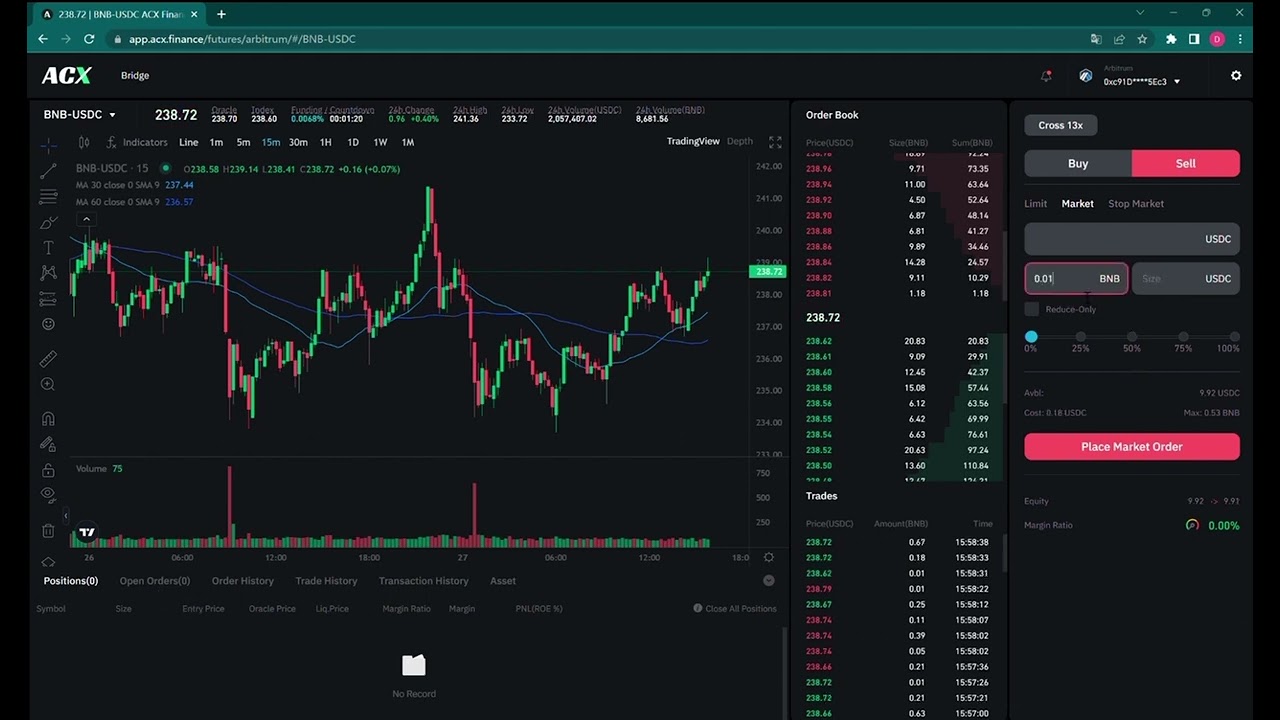The height and width of the screenshot is (720, 1280).
Task: Select the prediction and measurement tool
Action: pyautogui.click(x=48, y=298)
